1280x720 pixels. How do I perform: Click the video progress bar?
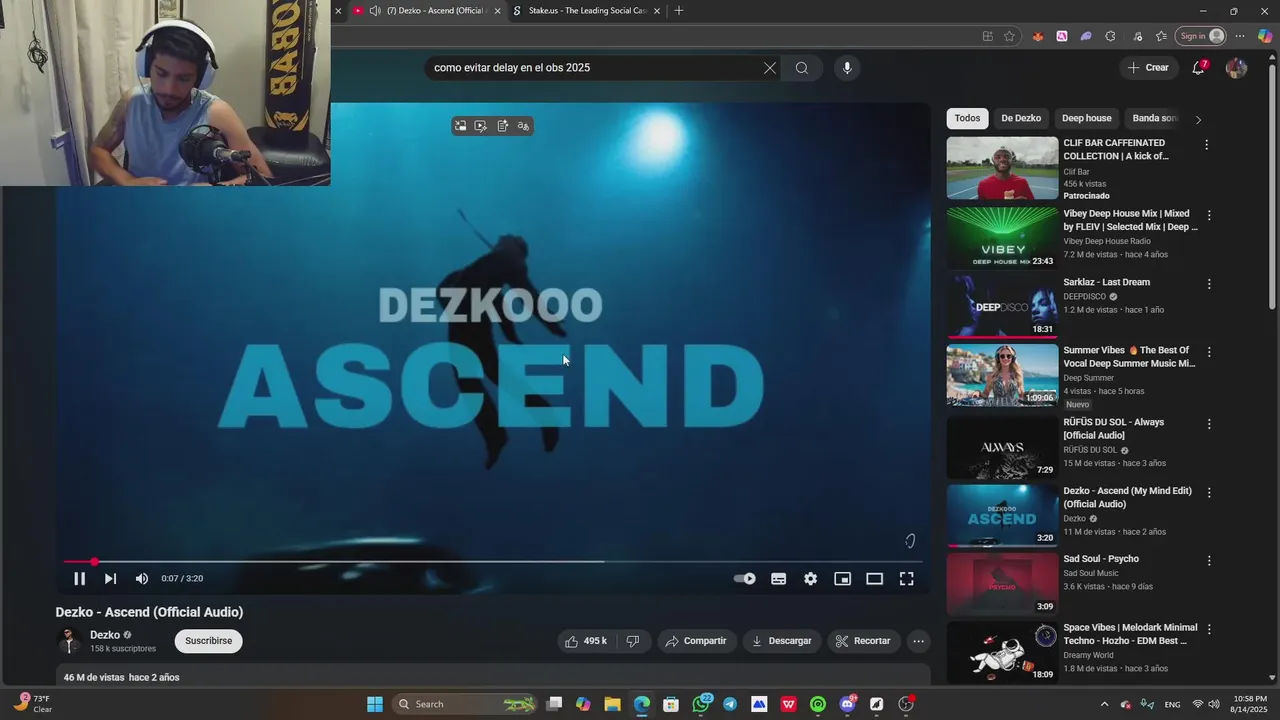493,562
